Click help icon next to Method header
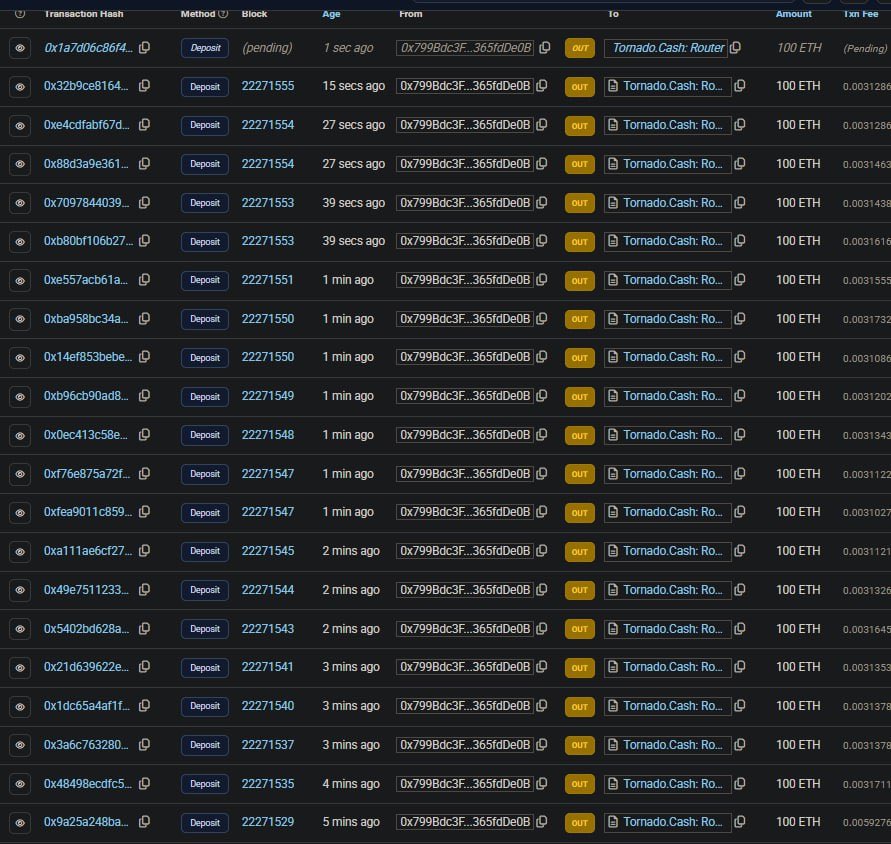The height and width of the screenshot is (844, 891). pos(223,14)
